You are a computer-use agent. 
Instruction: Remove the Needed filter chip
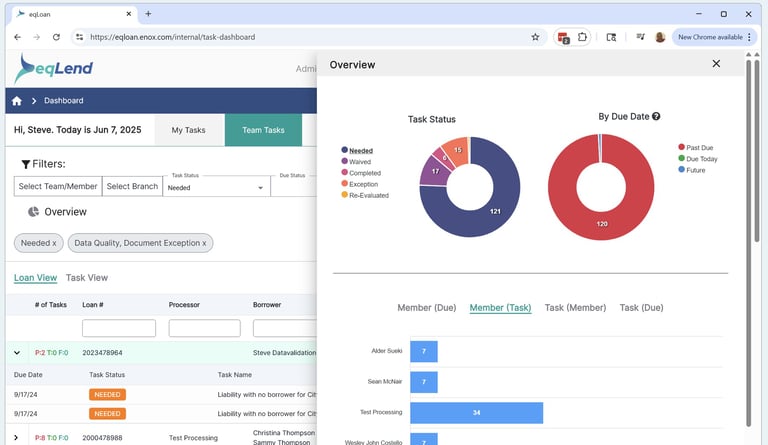click(x=54, y=243)
